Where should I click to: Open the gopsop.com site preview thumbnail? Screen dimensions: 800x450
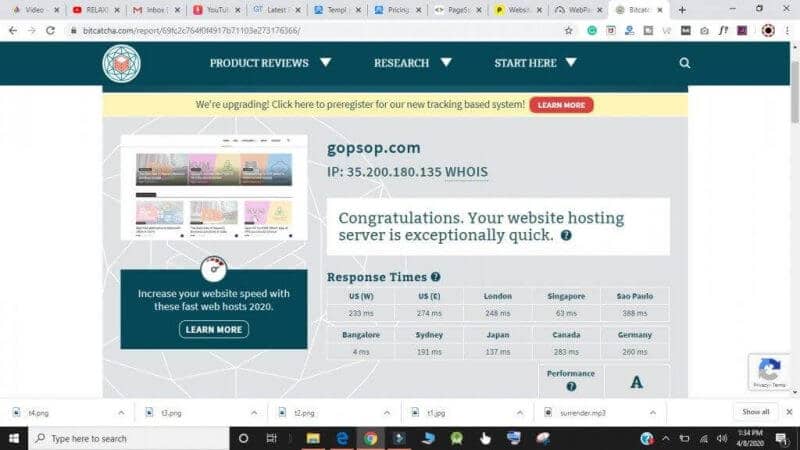214,187
